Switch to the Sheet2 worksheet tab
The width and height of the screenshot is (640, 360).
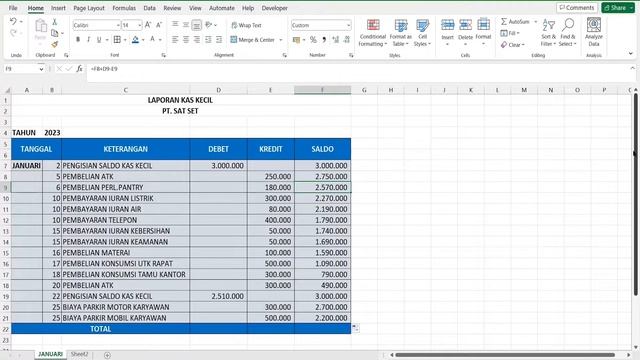tap(79, 354)
